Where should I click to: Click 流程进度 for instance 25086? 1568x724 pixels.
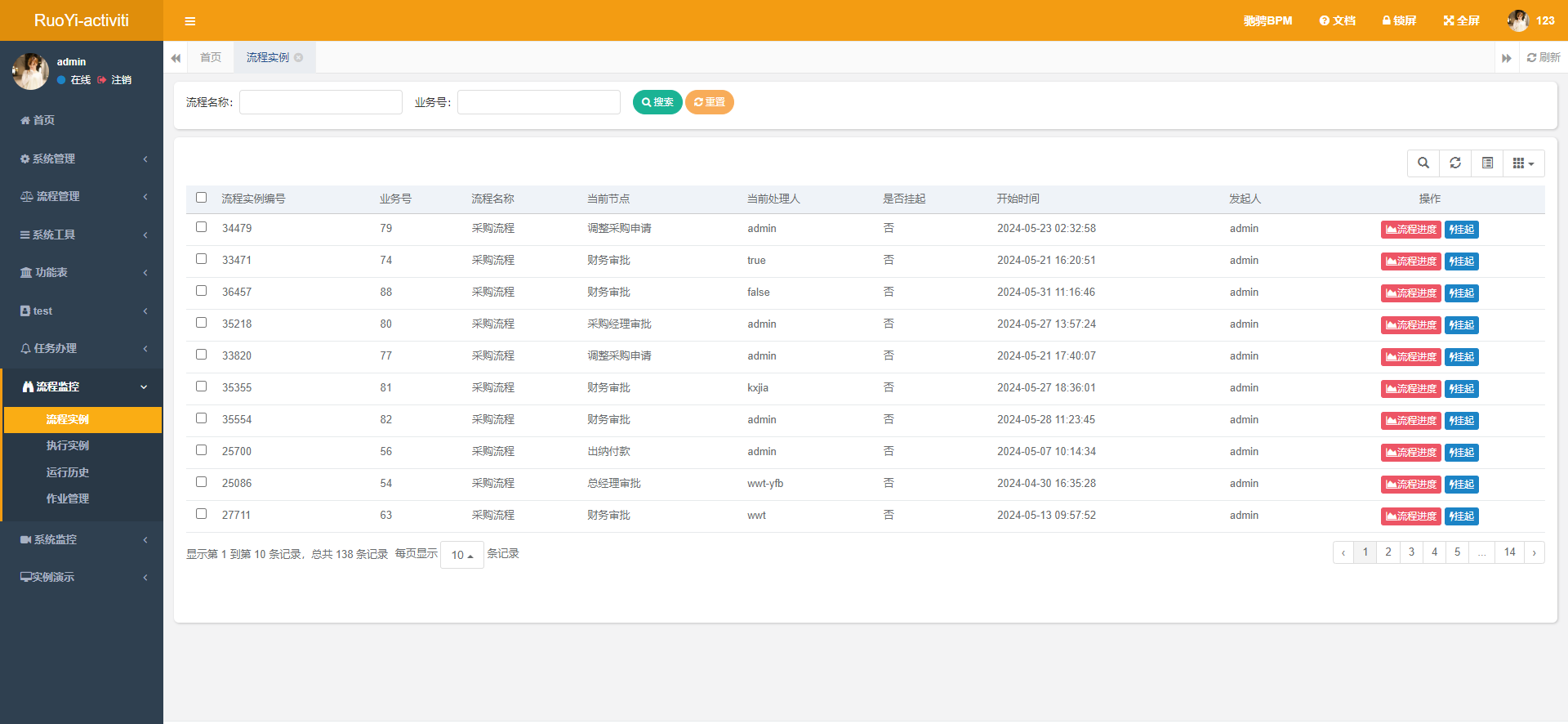point(1411,485)
